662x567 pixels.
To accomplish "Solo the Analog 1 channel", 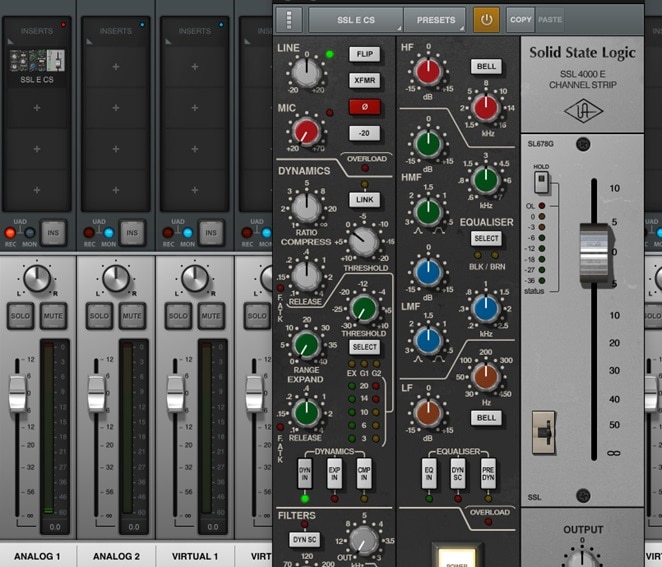I will (x=21, y=316).
